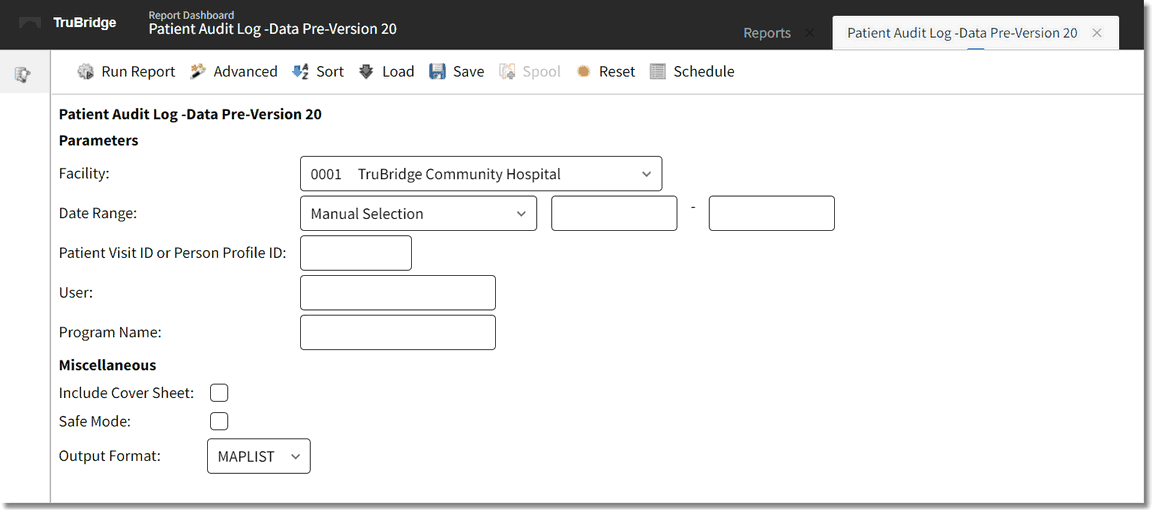
Task: Click the Parameters section heading
Action: click(x=99, y=141)
